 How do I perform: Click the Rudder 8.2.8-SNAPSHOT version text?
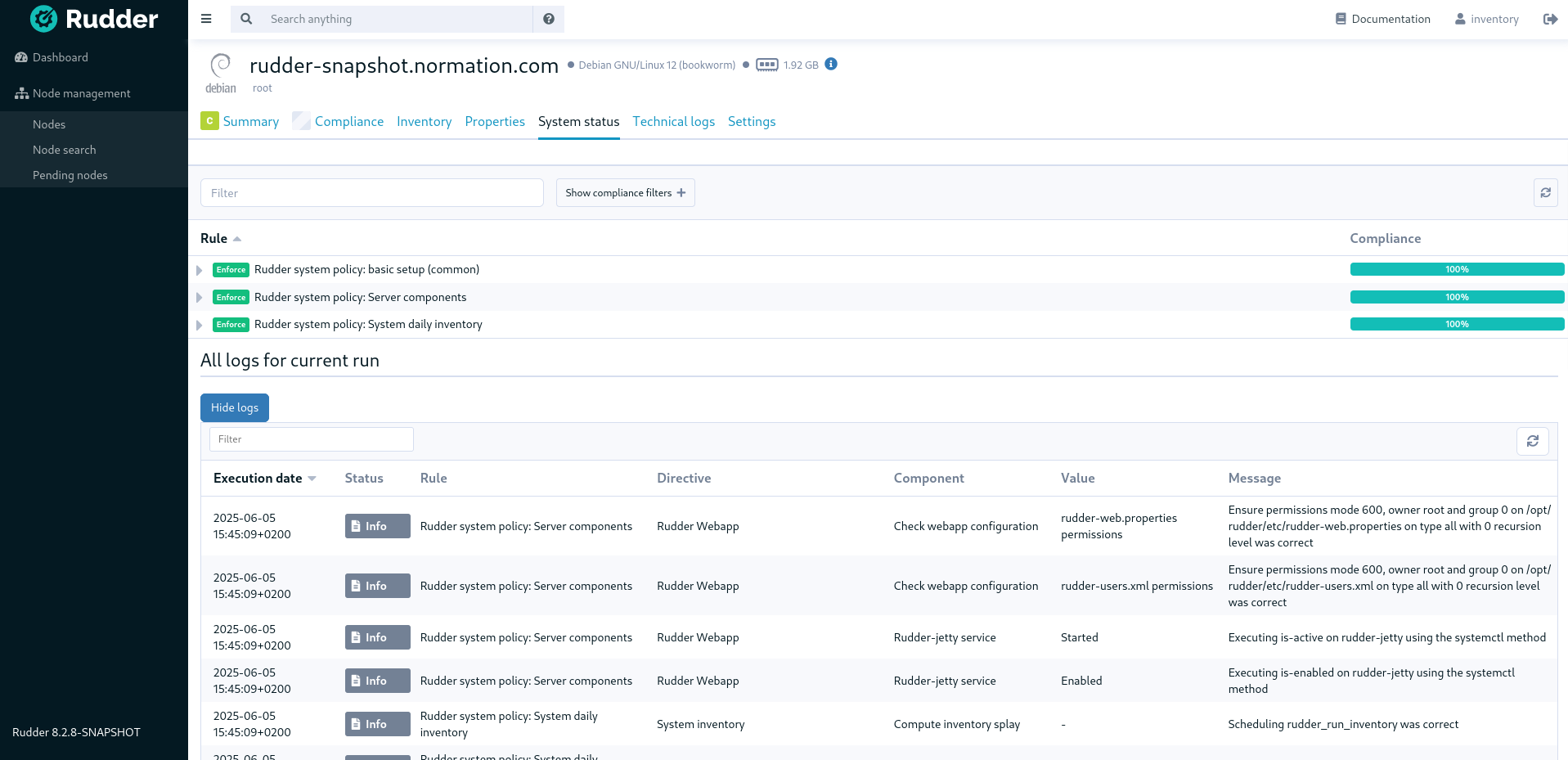click(76, 732)
